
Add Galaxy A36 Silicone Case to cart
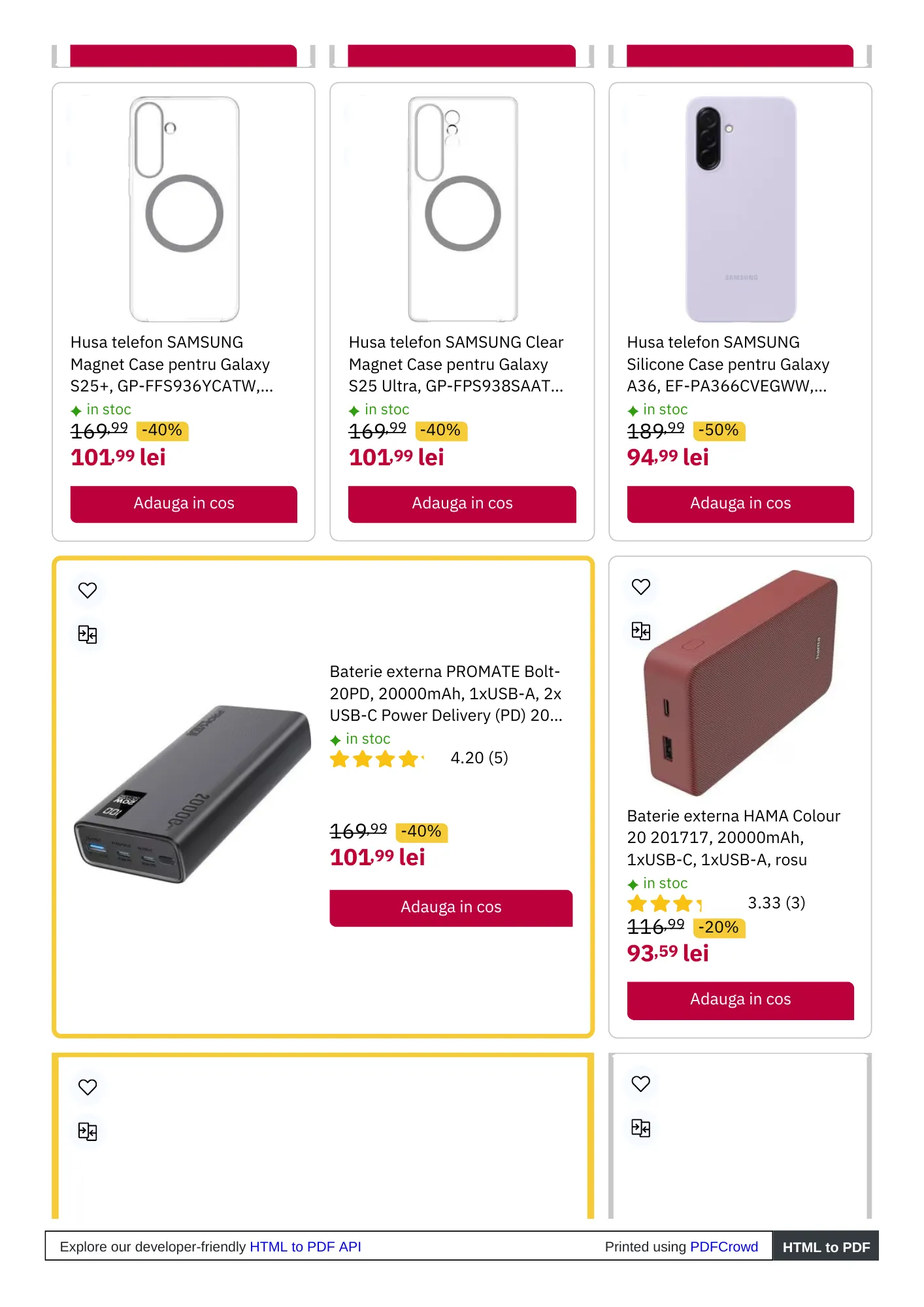click(740, 504)
